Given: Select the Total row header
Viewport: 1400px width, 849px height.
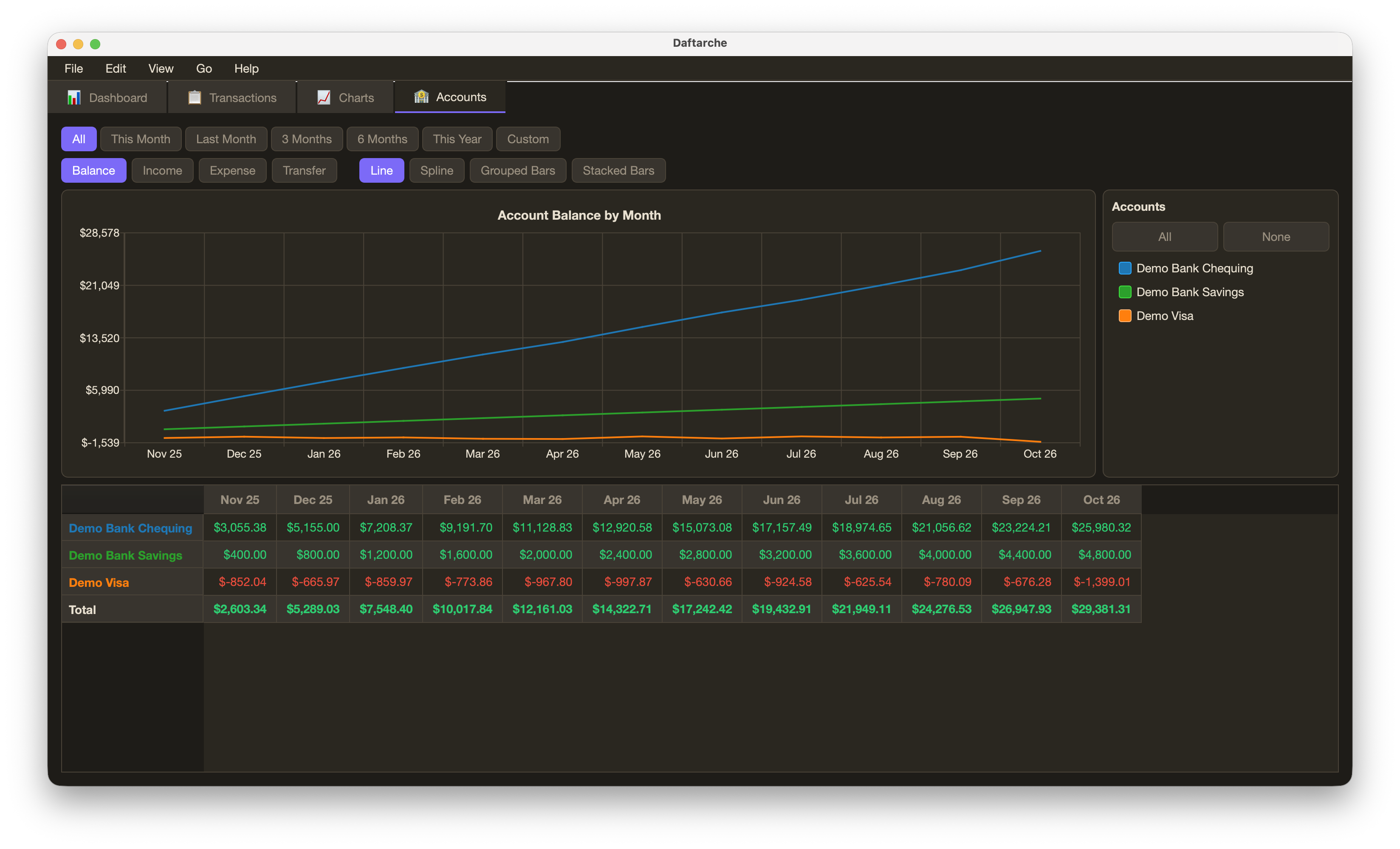Looking at the screenshot, I should pos(133,610).
